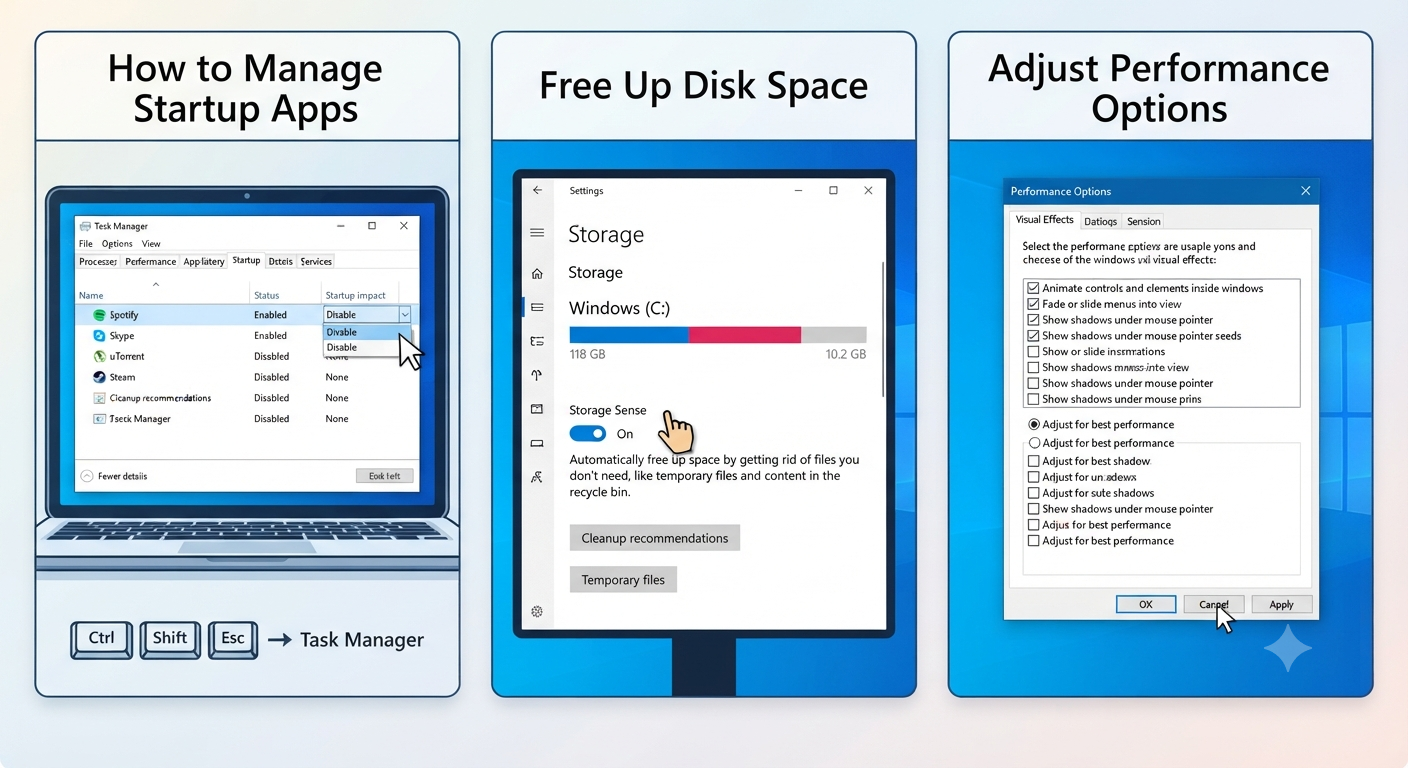This screenshot has width=1408, height=768.
Task: Close the Settings window
Action: [868, 190]
